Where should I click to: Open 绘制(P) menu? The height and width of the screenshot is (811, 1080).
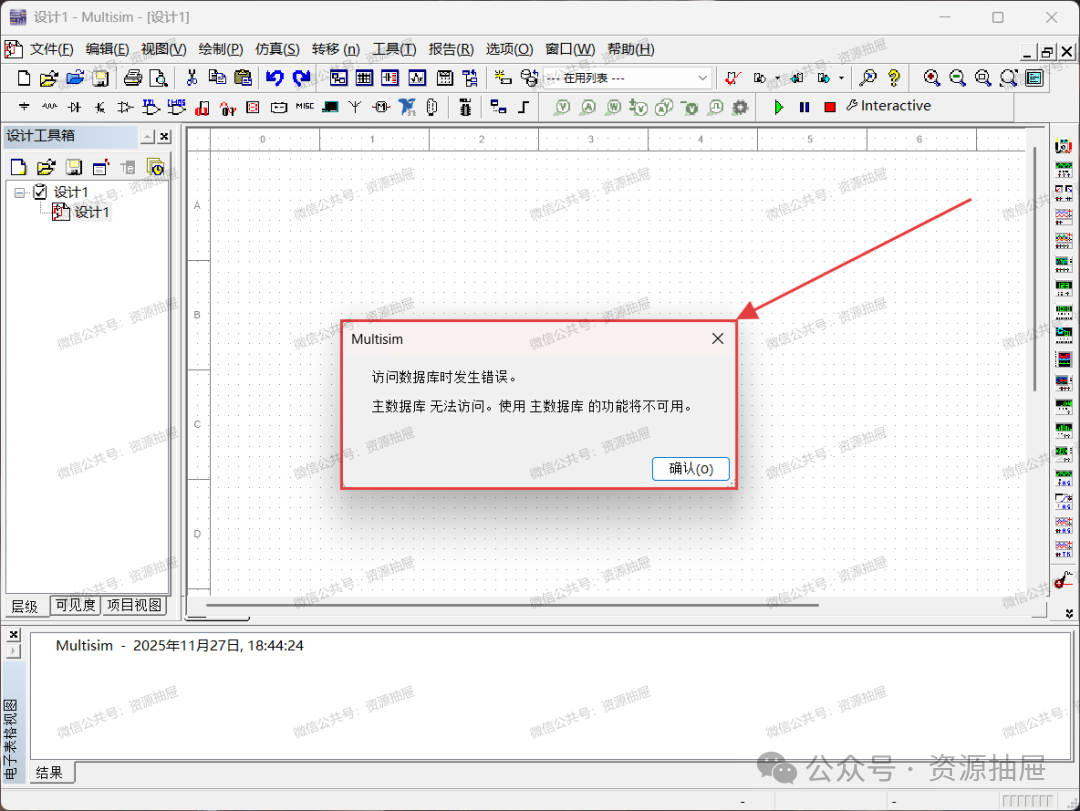pos(220,50)
